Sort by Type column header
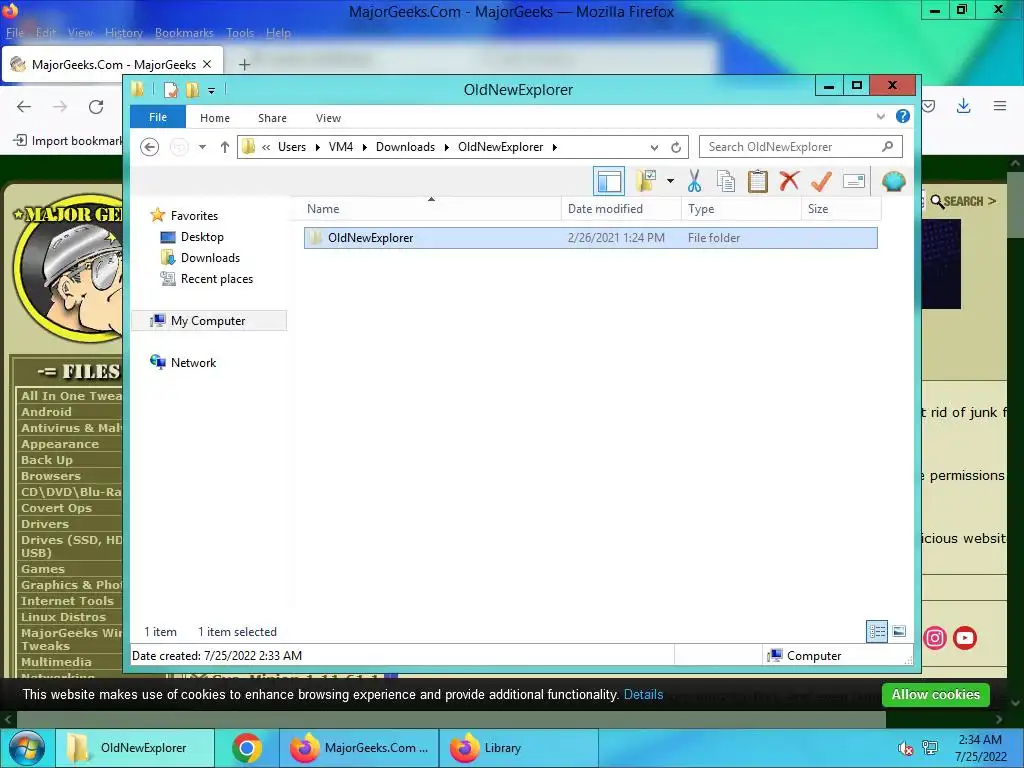1024x768 pixels. (x=741, y=209)
